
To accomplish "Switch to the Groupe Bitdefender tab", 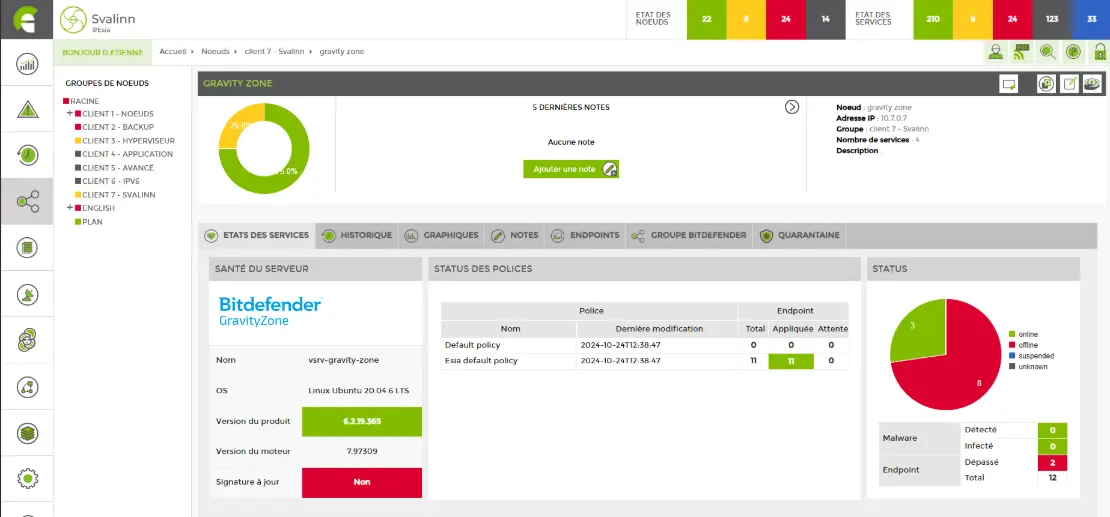I will (689, 235).
